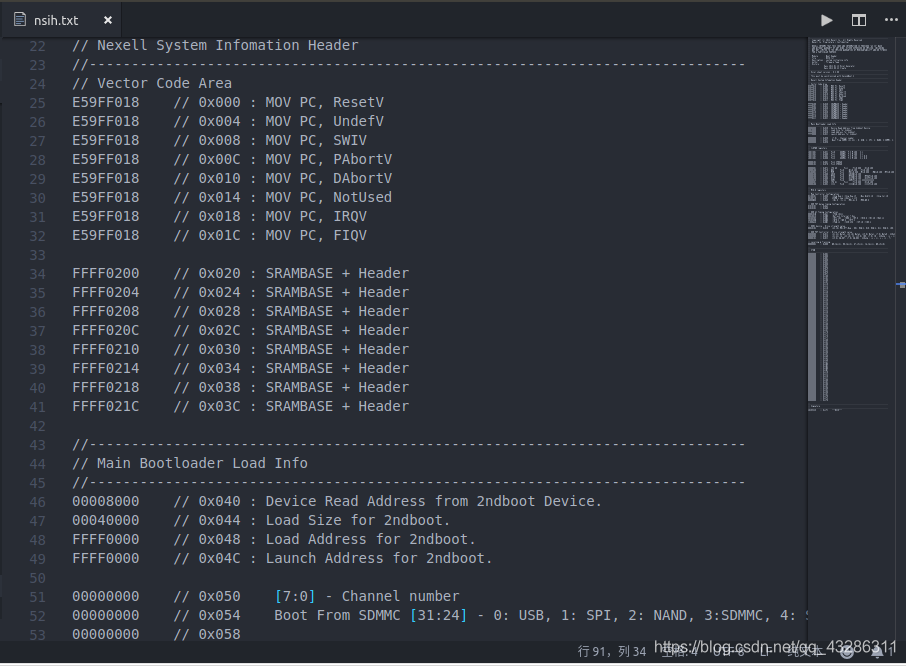The image size is (906, 666).
Task: Click the 'MOV PC, FIQV' line text
Action: coord(316,236)
